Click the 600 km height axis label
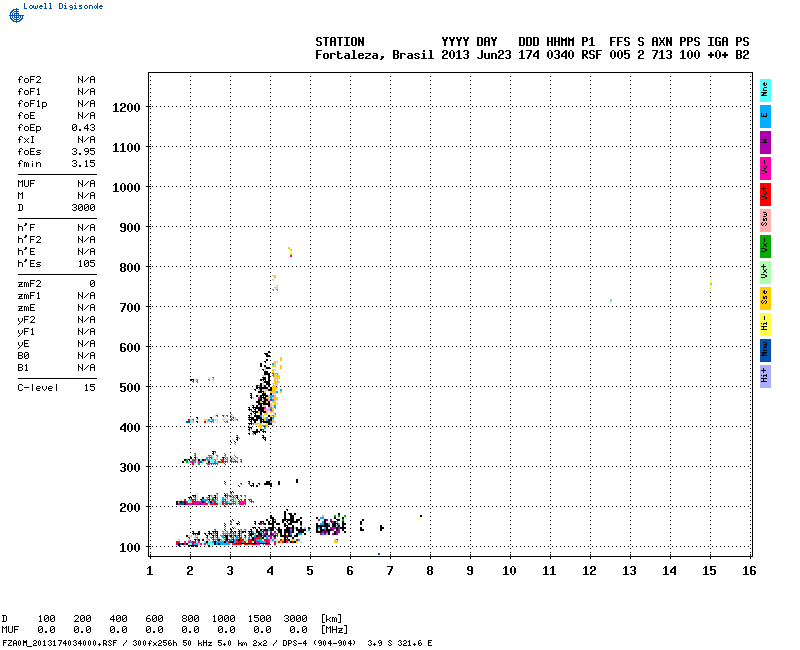The image size is (800, 650). [x=130, y=347]
